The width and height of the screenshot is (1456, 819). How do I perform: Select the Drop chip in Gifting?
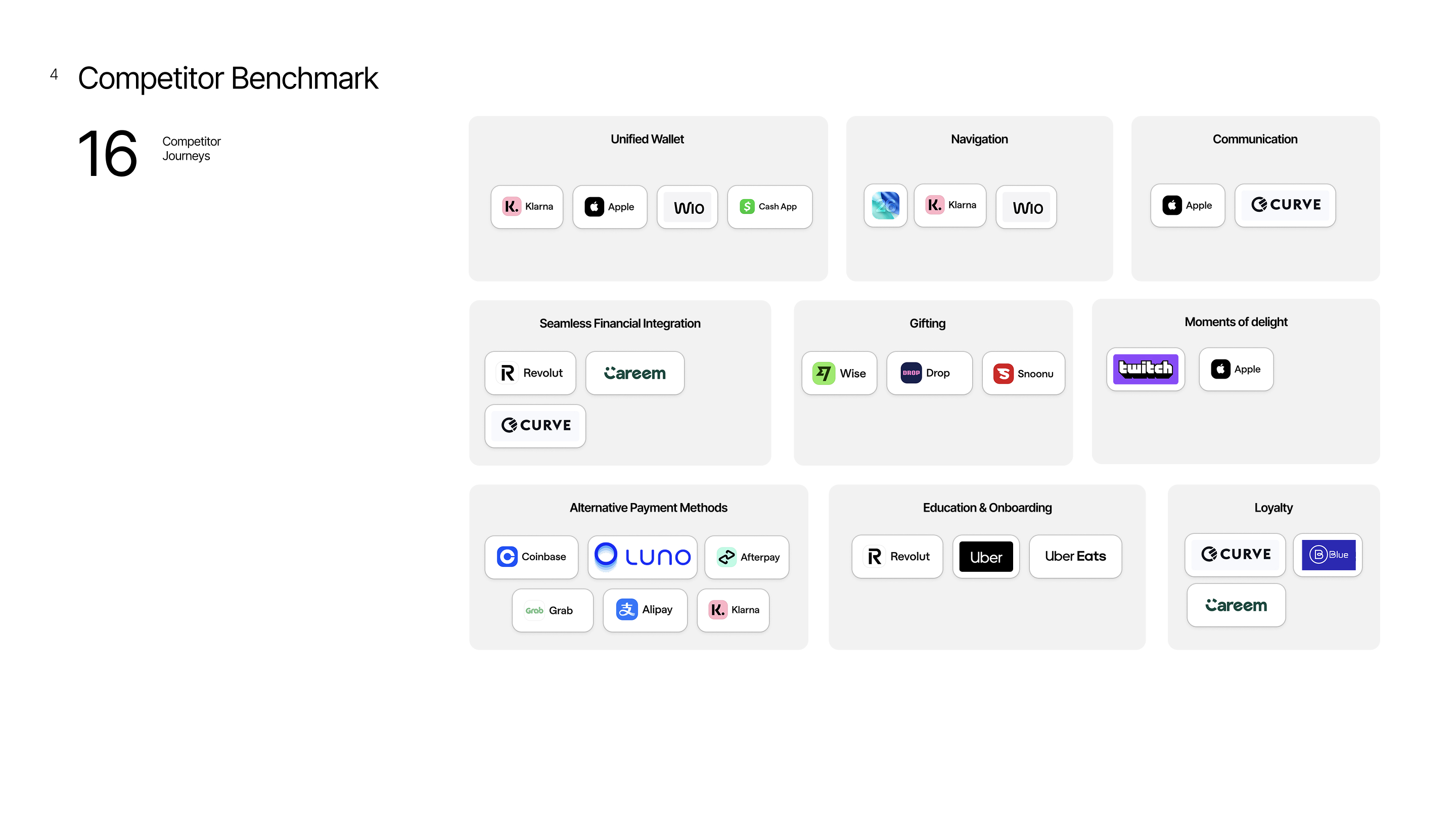930,373
